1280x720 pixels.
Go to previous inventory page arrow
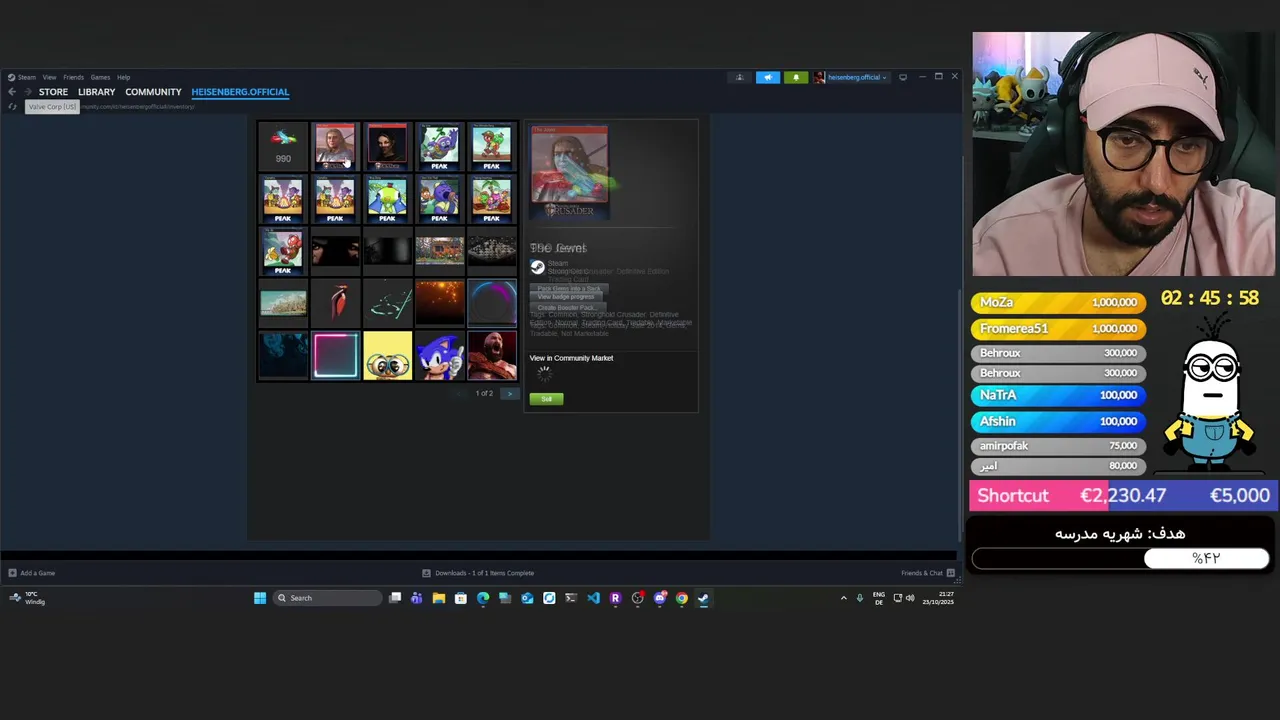[460, 394]
